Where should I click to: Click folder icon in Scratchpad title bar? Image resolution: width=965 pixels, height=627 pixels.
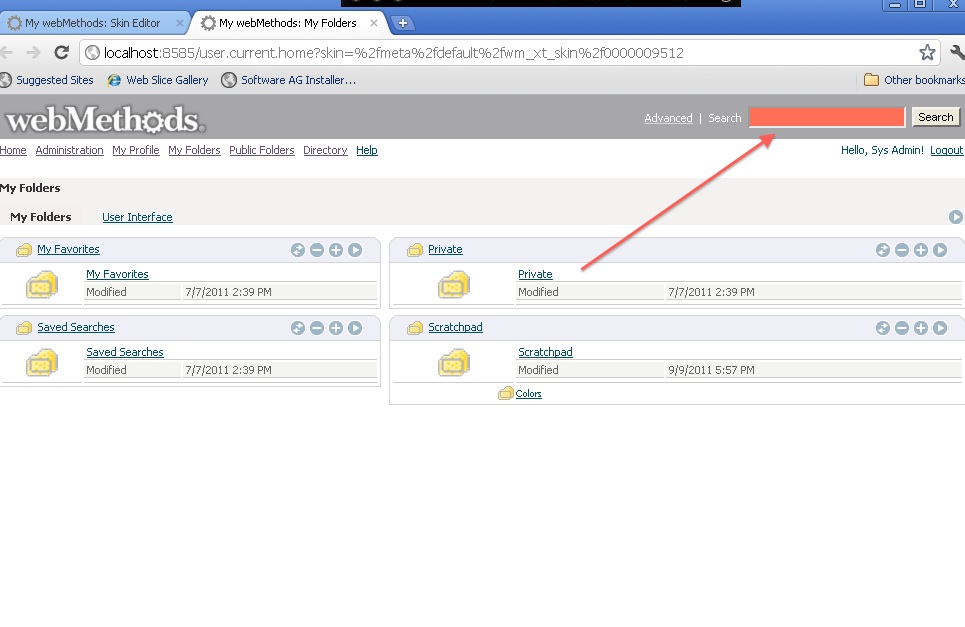point(415,328)
